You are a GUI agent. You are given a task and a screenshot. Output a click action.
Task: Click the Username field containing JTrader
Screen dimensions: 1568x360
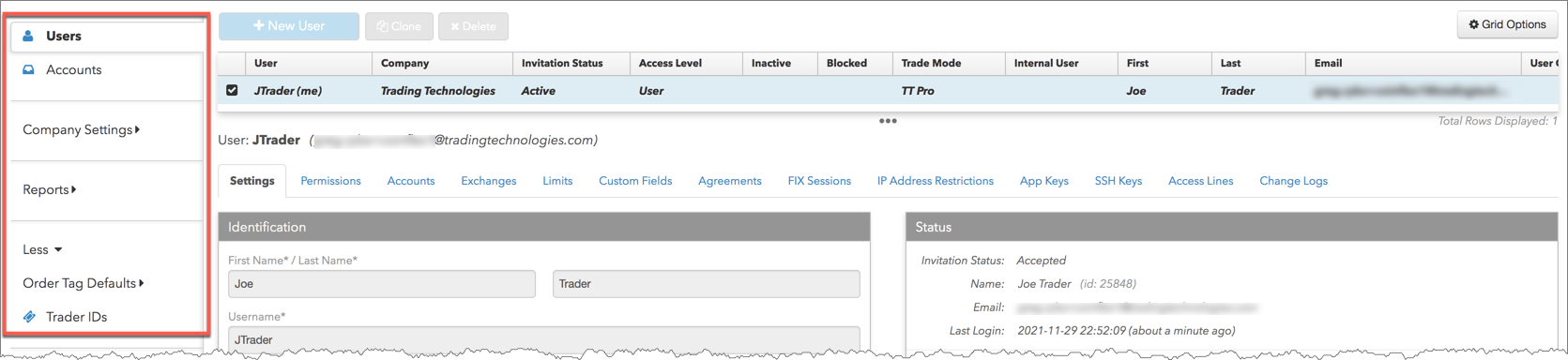tap(544, 339)
